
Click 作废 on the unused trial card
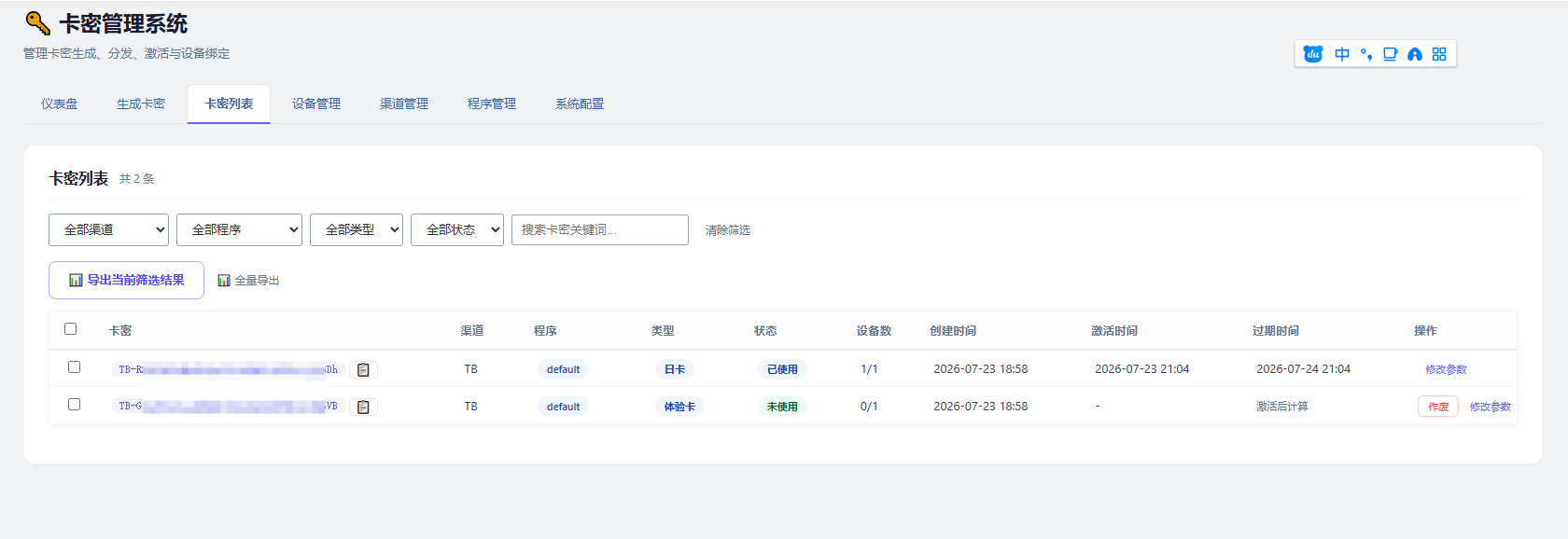(1438, 407)
